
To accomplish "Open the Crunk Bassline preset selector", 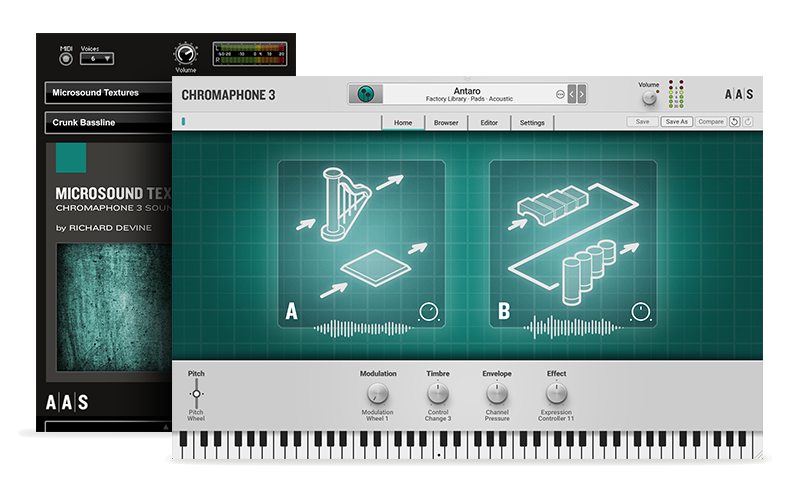I will [x=105, y=124].
